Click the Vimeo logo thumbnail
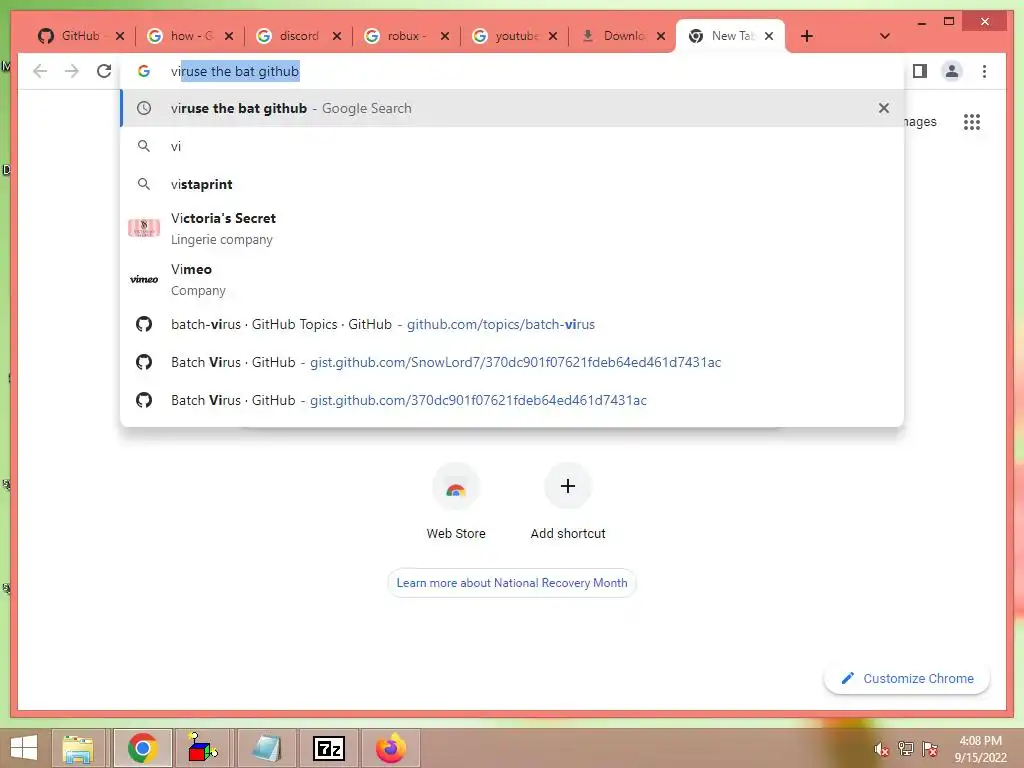Image resolution: width=1024 pixels, height=768 pixels. pyautogui.click(x=144, y=280)
